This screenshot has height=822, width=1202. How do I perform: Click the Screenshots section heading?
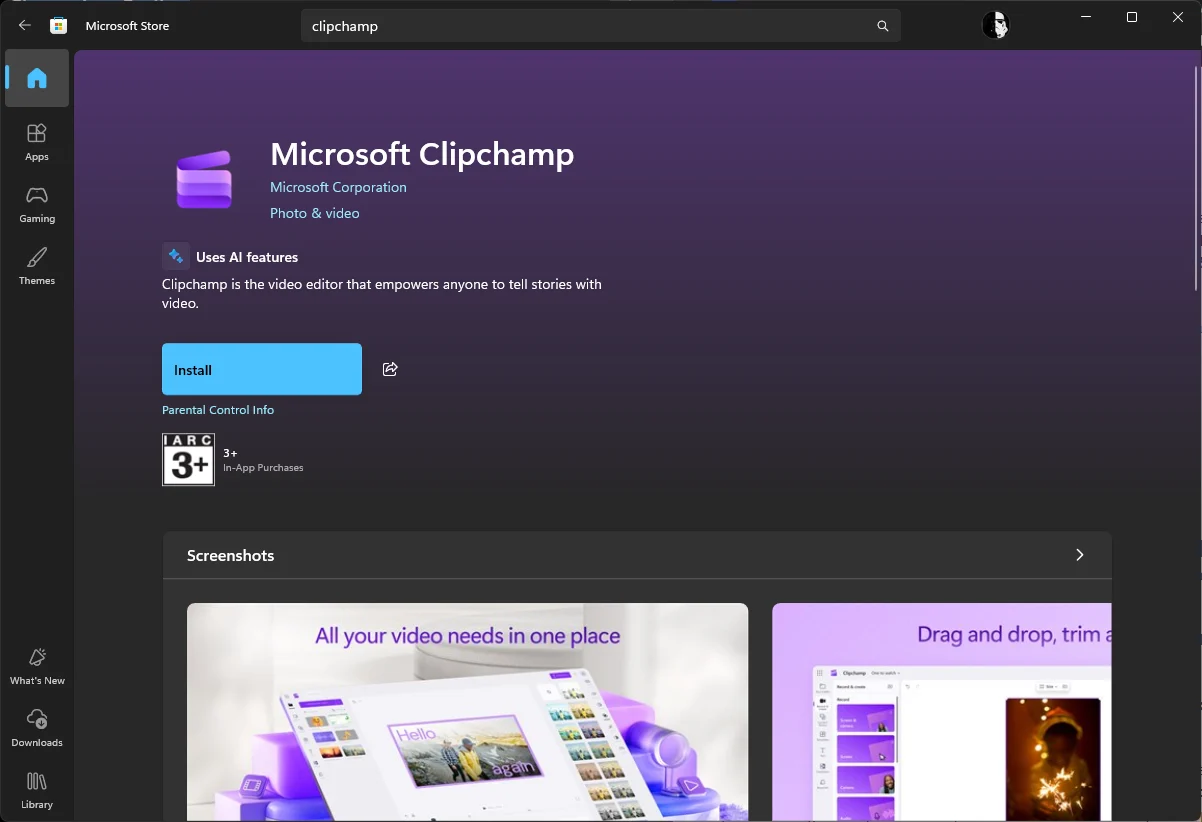coord(230,555)
